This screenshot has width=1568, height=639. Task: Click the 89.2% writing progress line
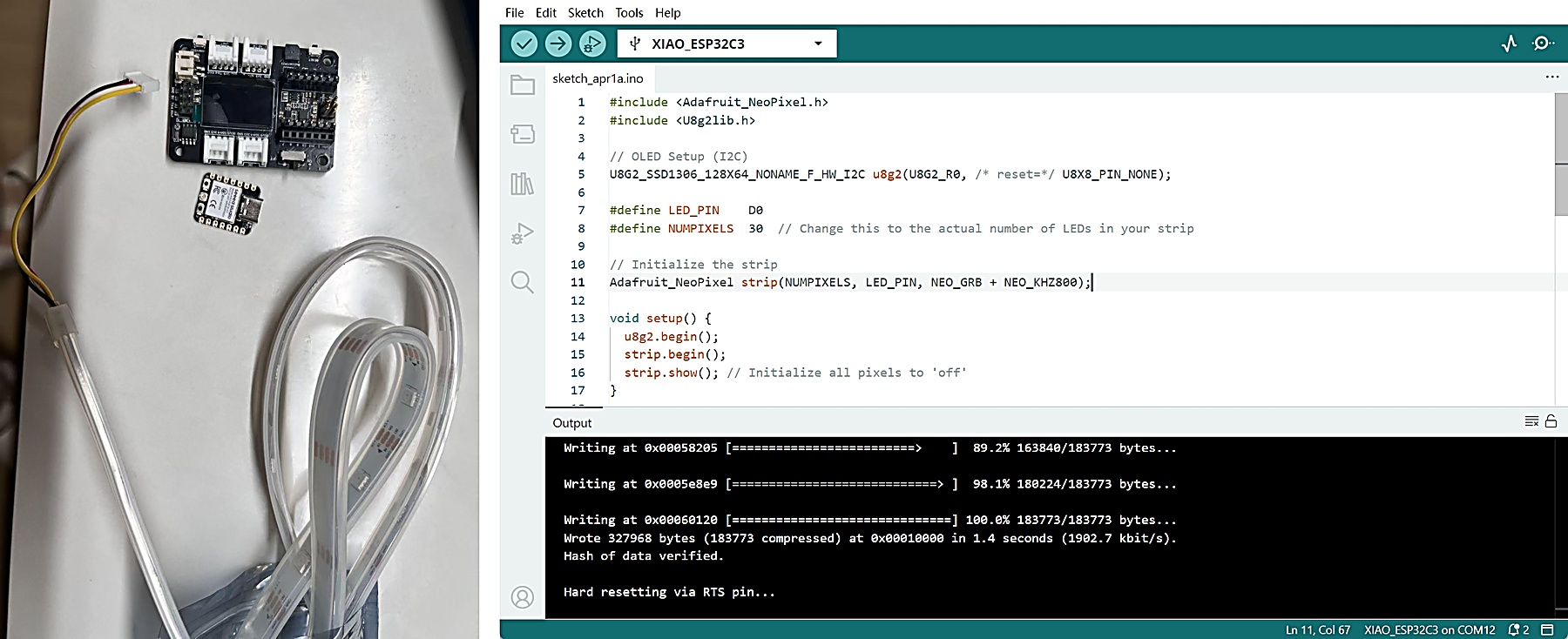click(x=870, y=448)
